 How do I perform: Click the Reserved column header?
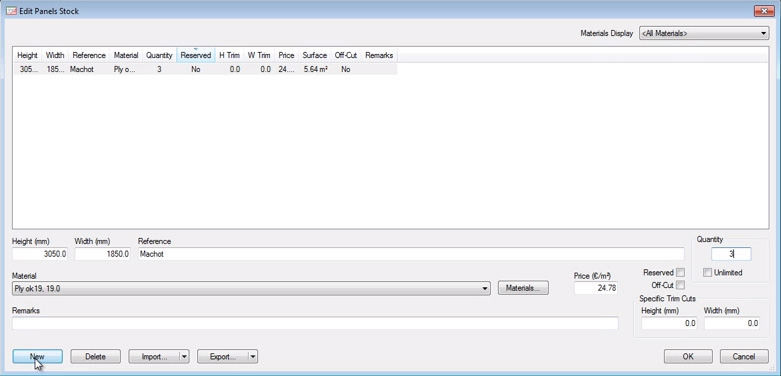coord(196,55)
